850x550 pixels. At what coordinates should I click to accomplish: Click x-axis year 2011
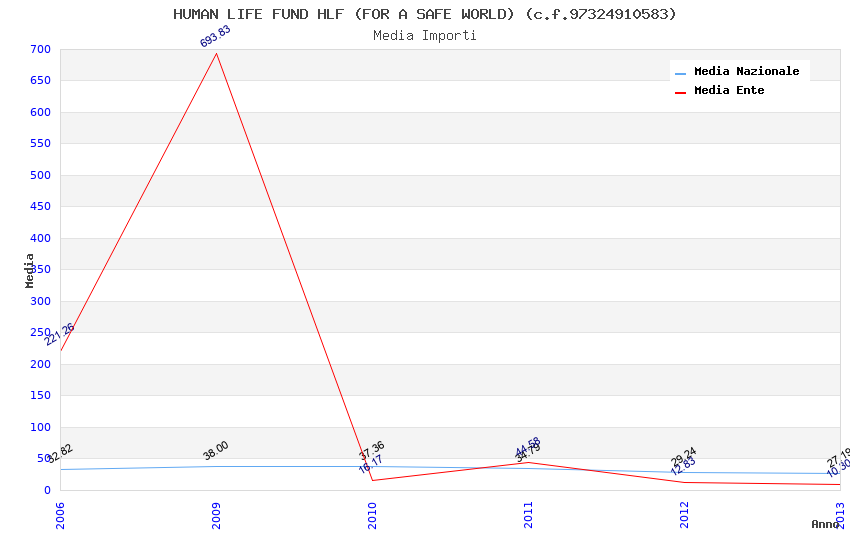tap(529, 515)
